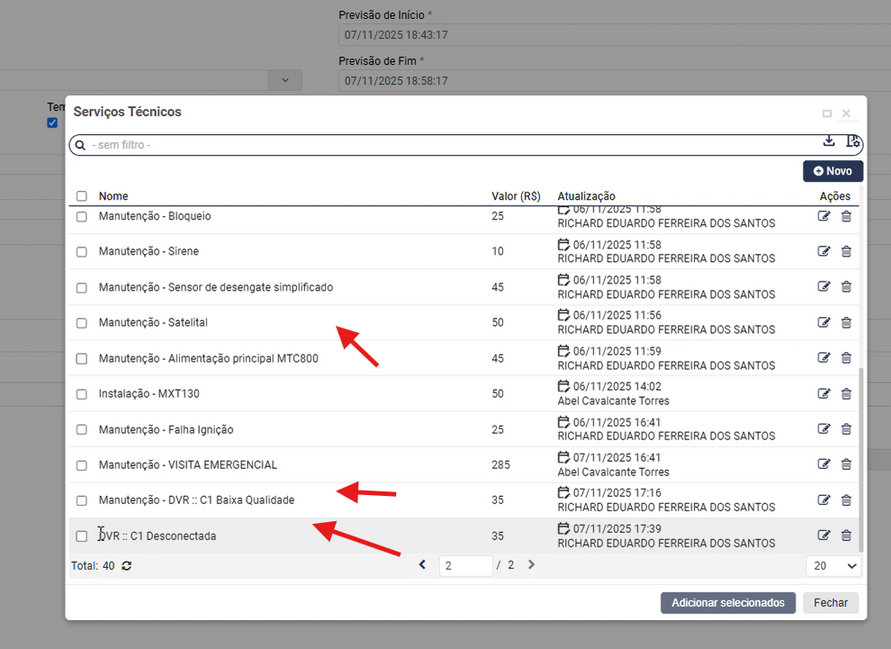
Task: Sort by the Nome column header
Action: click(113, 196)
